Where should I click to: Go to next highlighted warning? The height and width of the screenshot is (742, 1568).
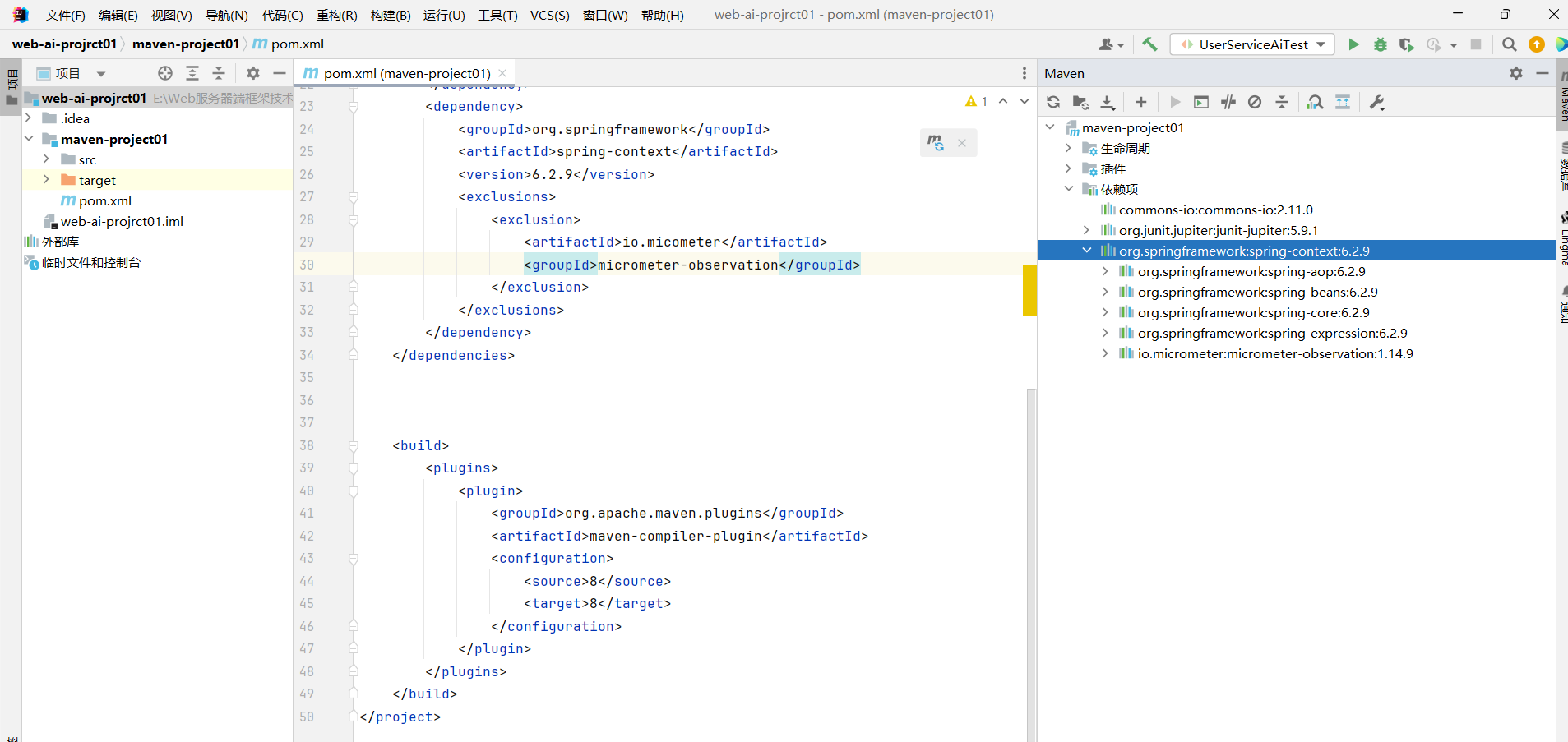coord(1025,101)
